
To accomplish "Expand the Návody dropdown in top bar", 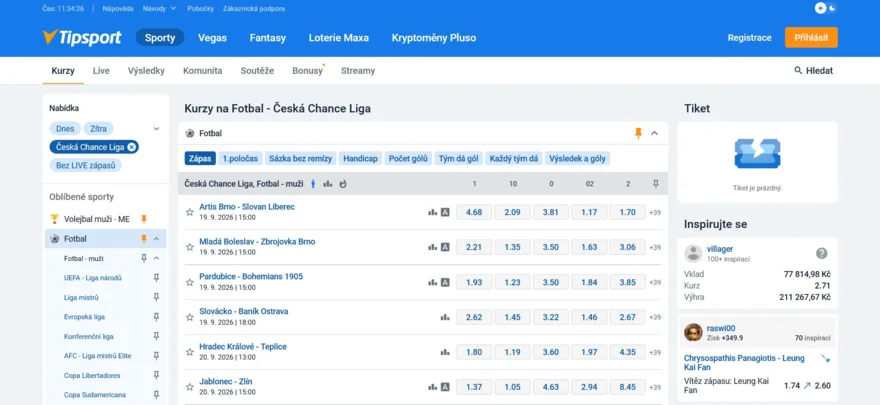I will [x=159, y=8].
